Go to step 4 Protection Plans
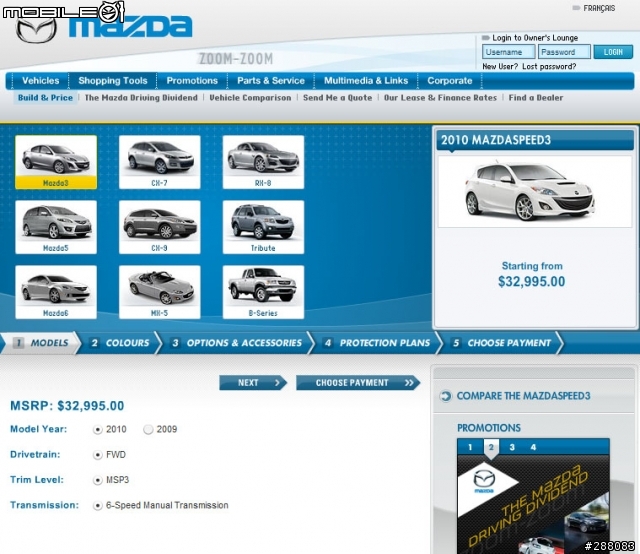Screen dimensions: 640x554 pos(377,343)
